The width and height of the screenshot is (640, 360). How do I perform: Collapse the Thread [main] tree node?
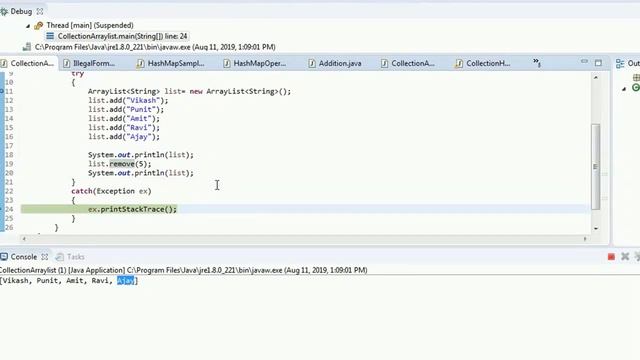(28, 26)
